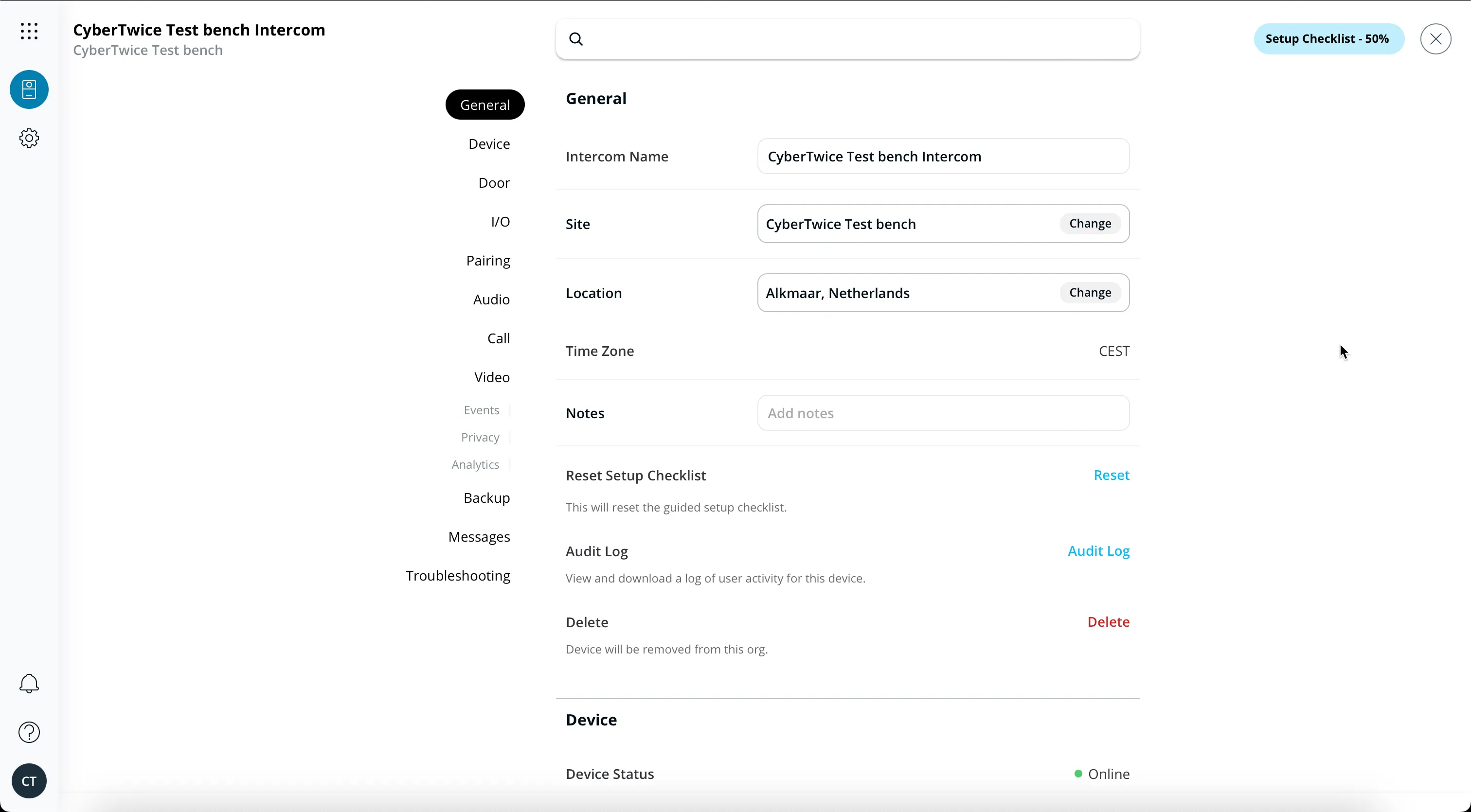1471x812 pixels.
Task: Click the red Delete device link
Action: coord(1109,622)
